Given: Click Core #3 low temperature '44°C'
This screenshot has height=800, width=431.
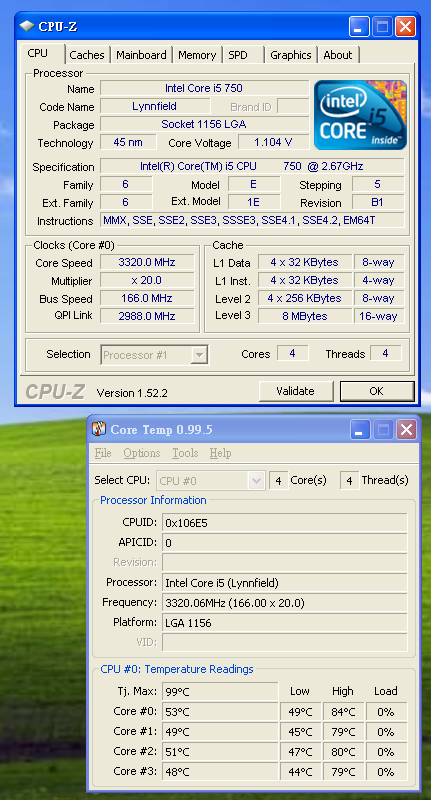Looking at the screenshot, I should tap(300, 771).
